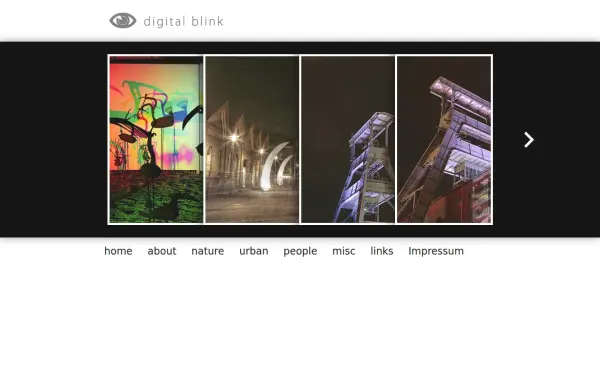Advance the gallery with the right chevron arrow

[x=529, y=140]
